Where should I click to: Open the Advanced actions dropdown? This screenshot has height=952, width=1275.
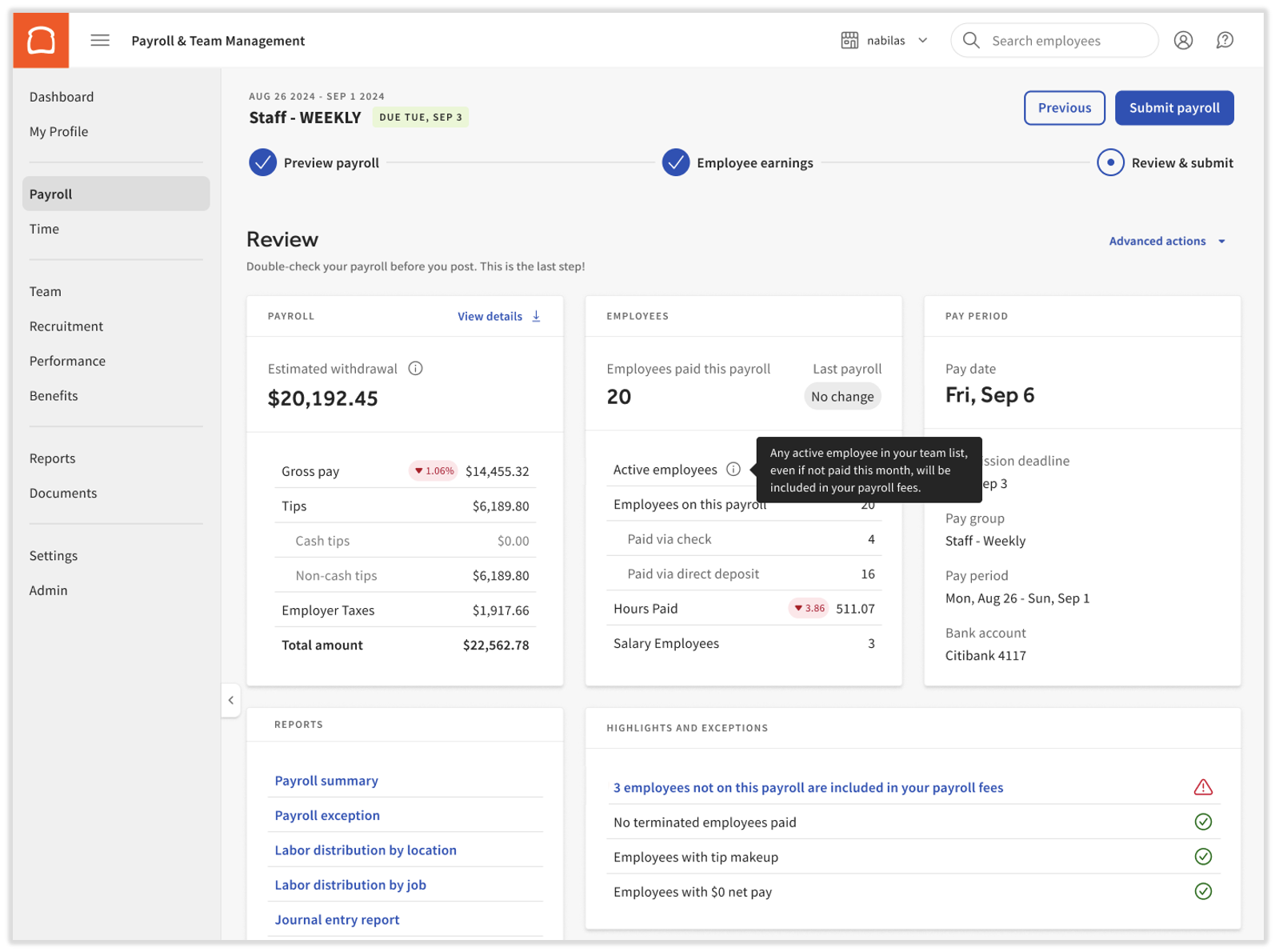(x=1166, y=241)
